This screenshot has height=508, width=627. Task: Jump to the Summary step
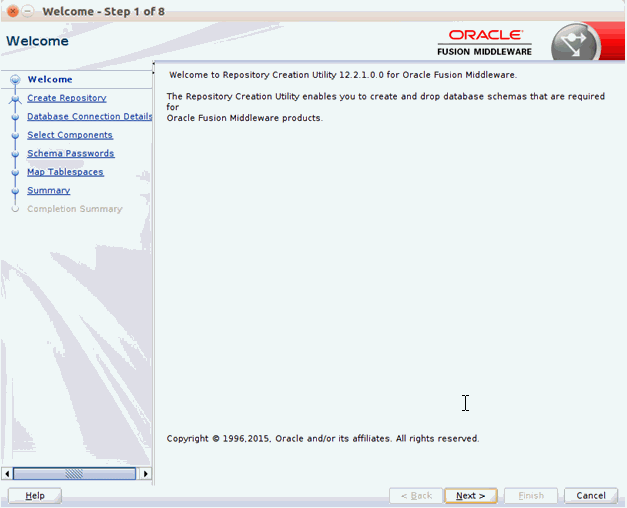[49, 190]
